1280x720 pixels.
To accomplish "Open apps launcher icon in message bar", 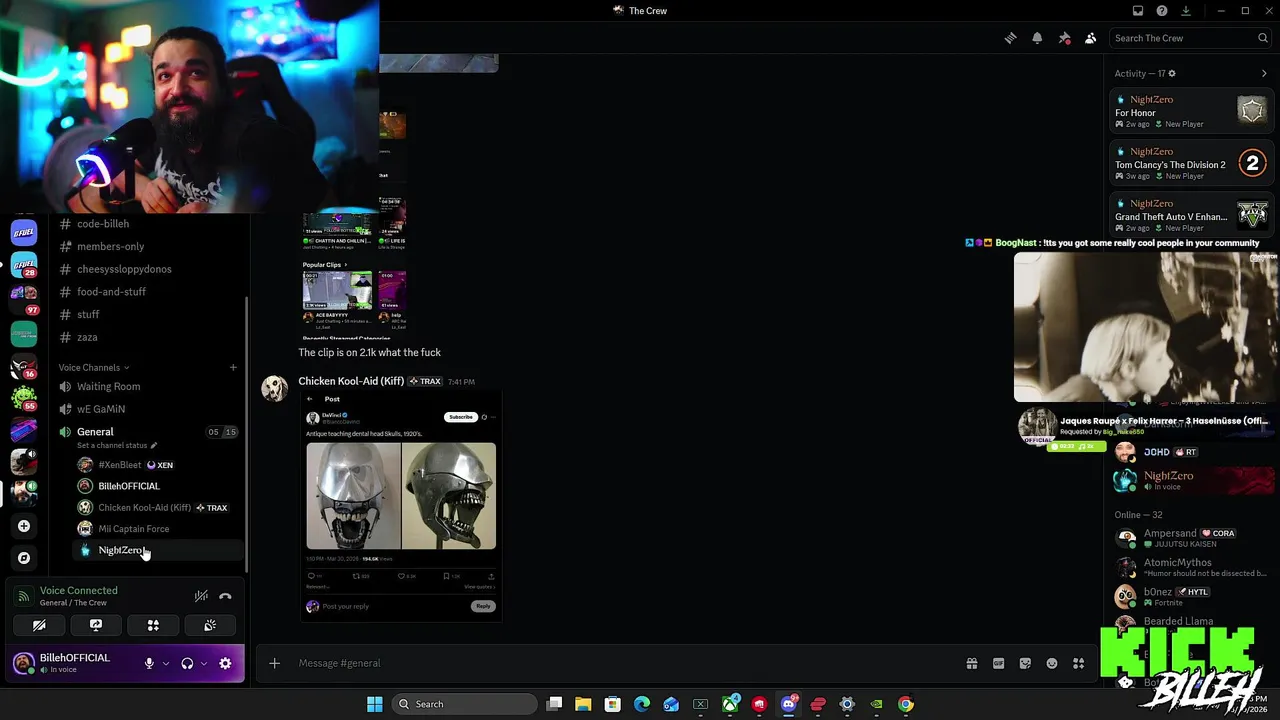I will coord(1078,663).
